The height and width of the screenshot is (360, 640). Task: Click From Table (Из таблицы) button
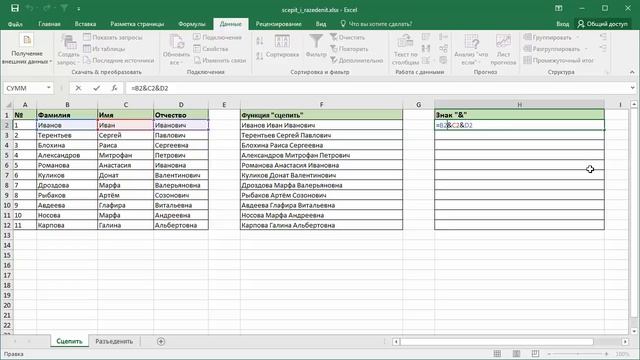pos(104,49)
